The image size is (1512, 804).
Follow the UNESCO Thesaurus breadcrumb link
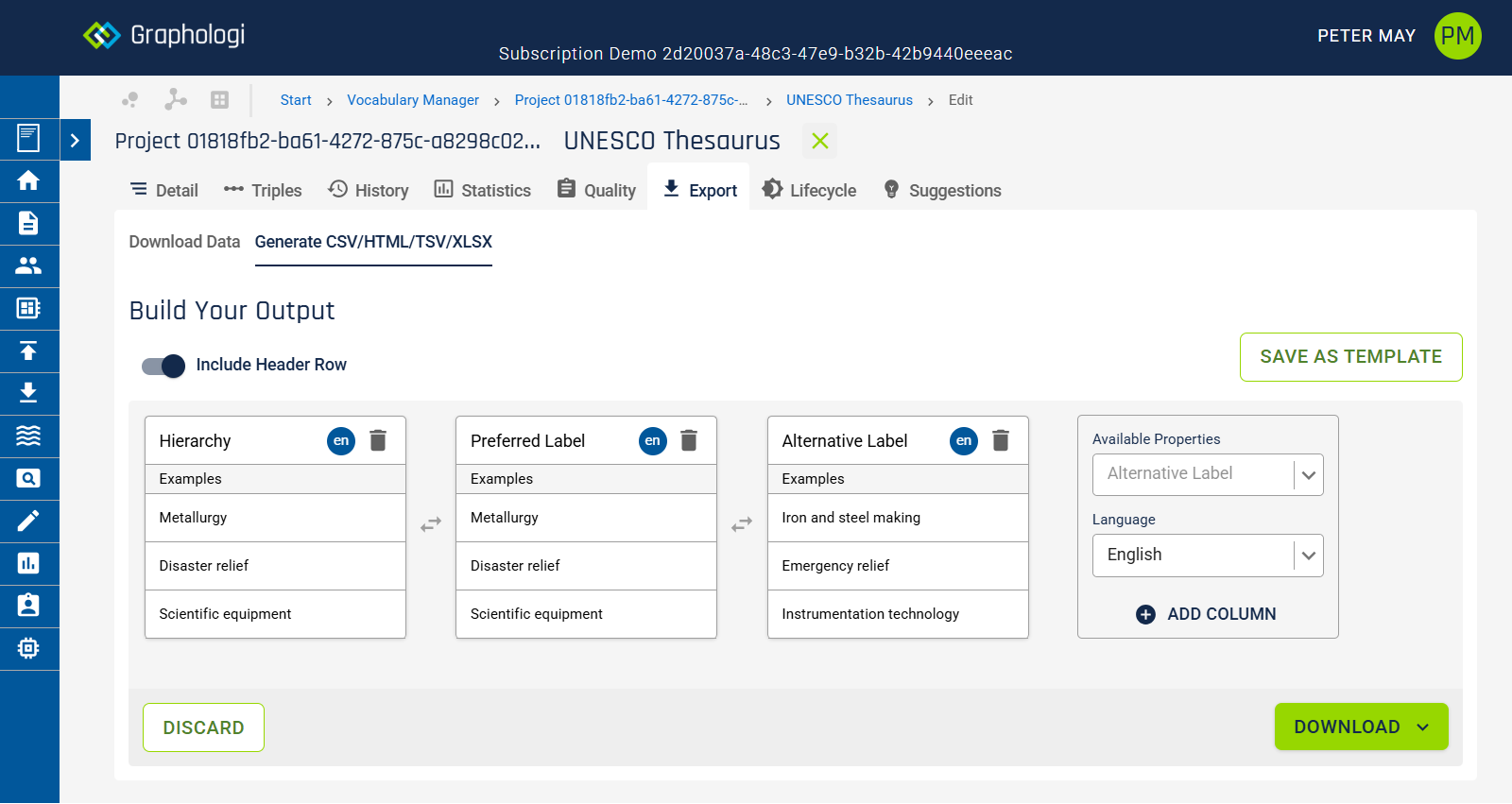(x=850, y=100)
